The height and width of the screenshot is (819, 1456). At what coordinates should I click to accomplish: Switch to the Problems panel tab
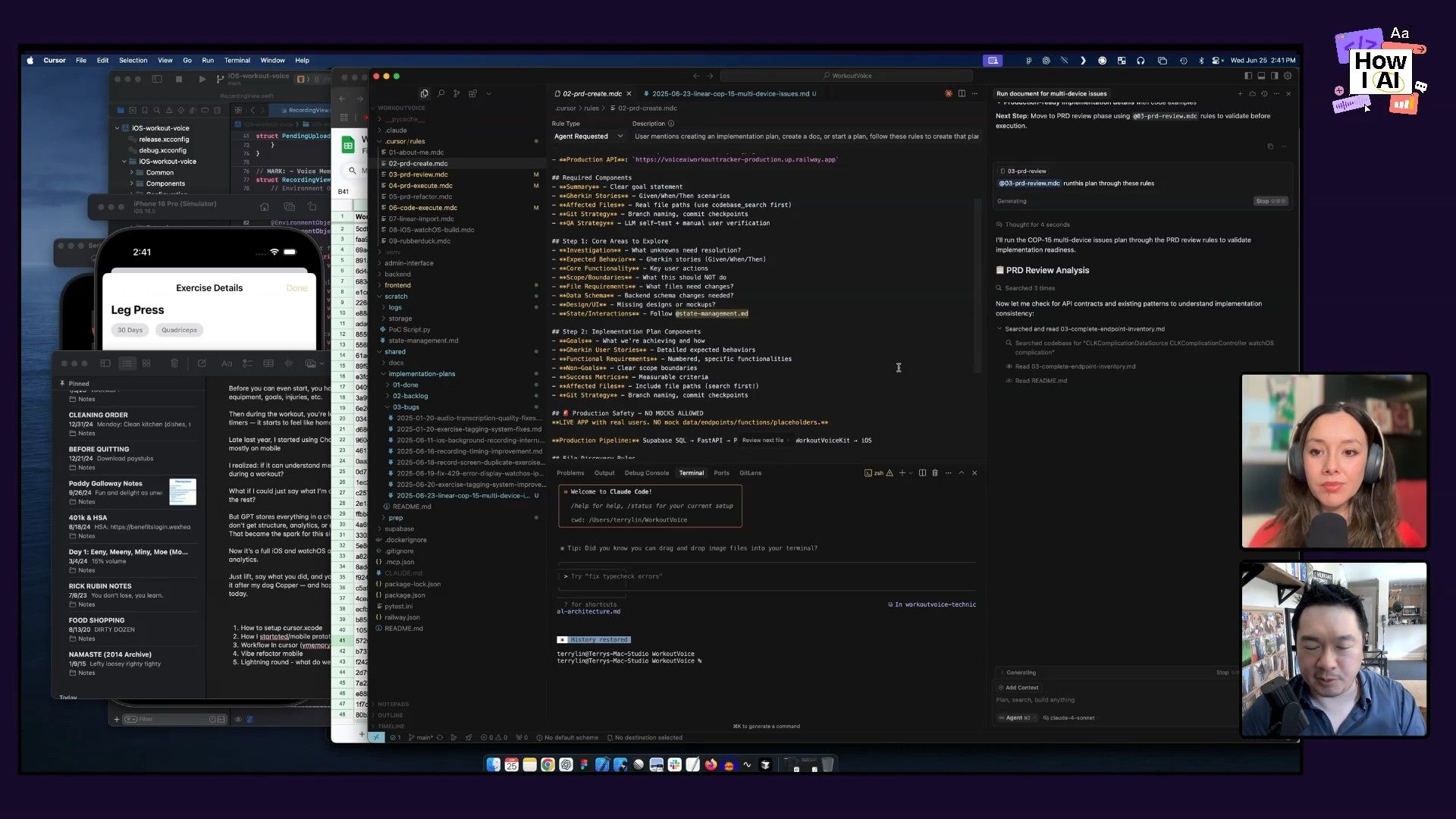[570, 472]
